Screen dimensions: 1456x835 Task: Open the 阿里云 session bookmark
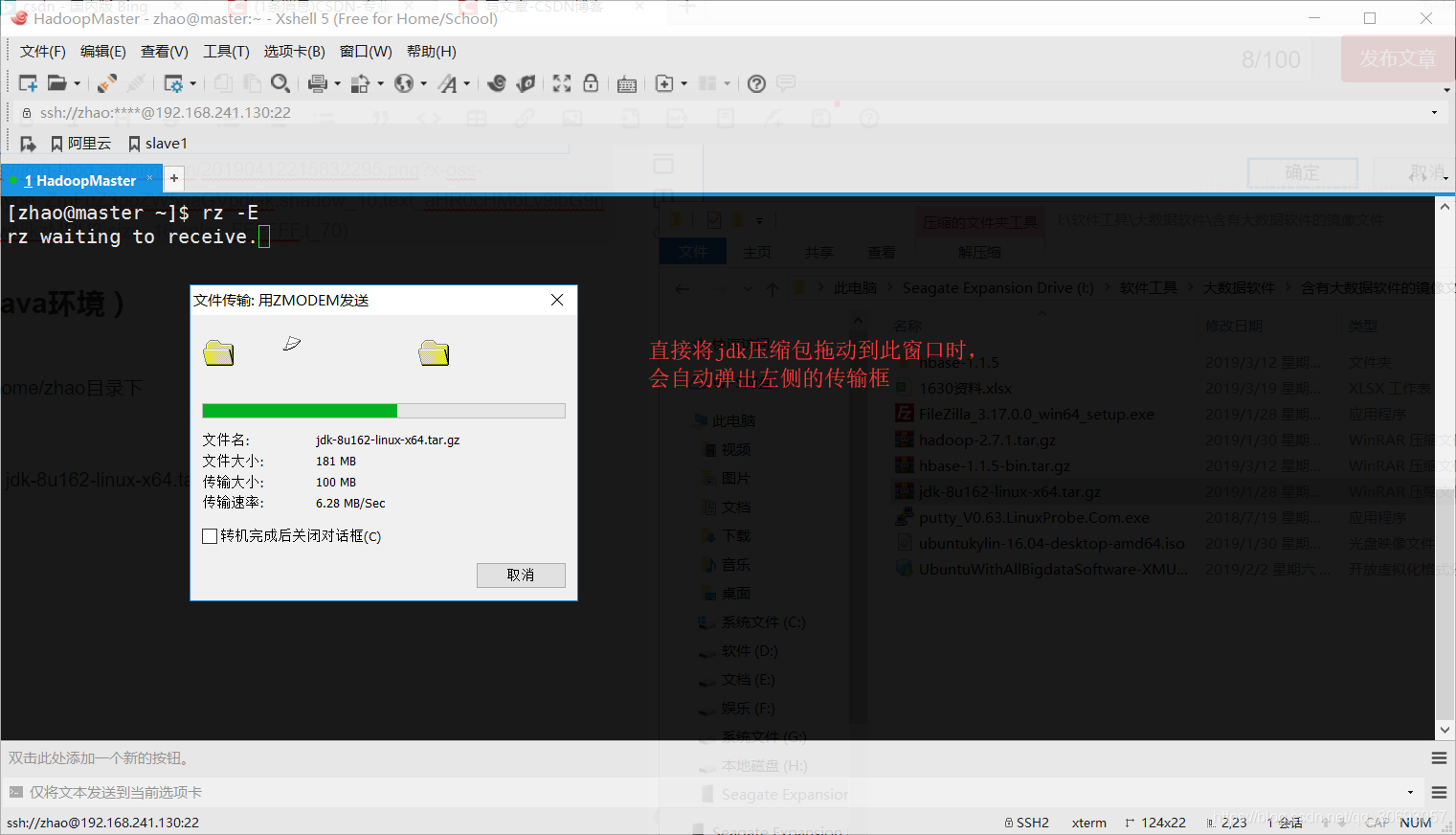tap(81, 144)
